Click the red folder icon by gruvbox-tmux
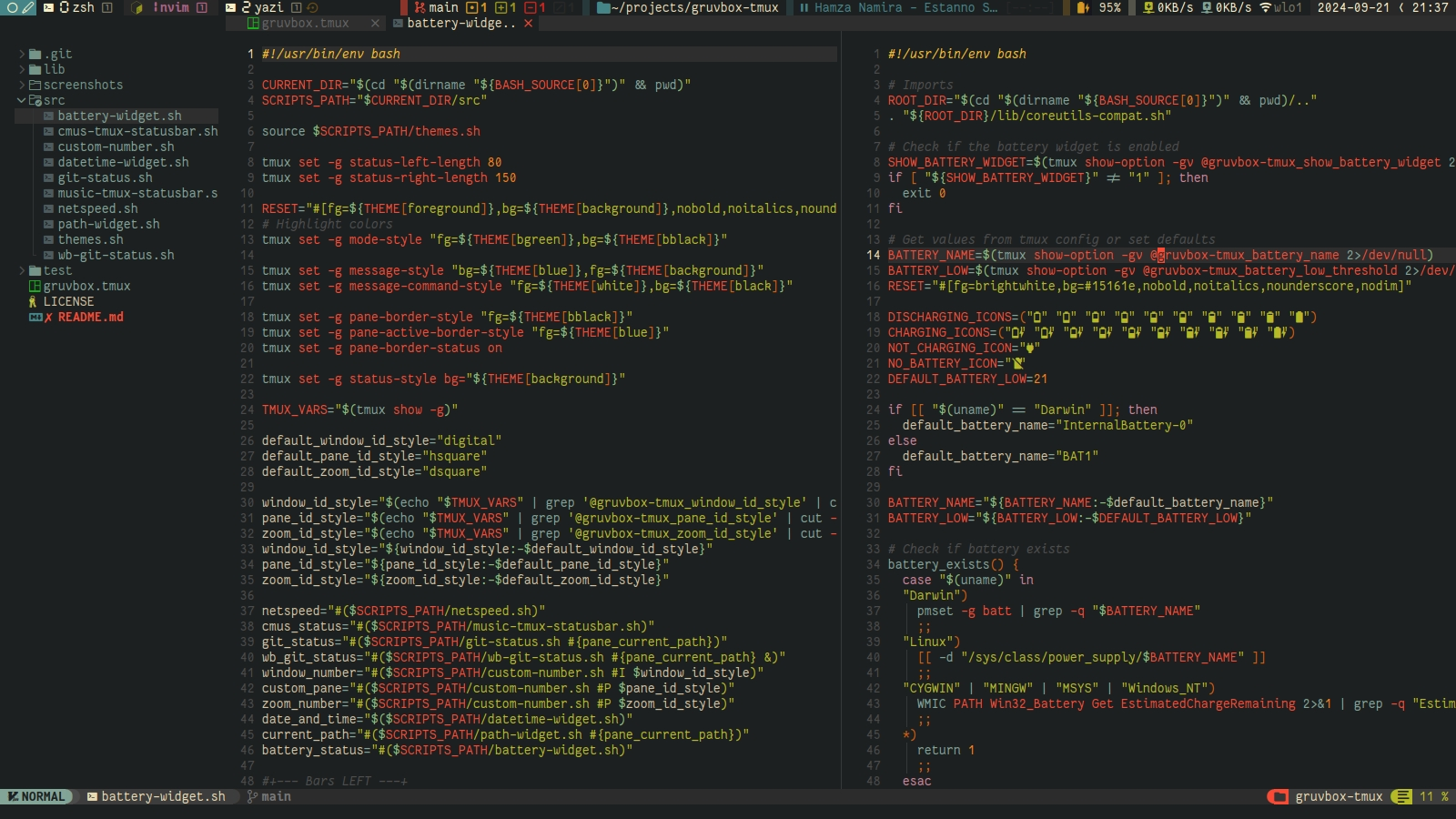Screen dimensions: 1456x819 tap(1279, 796)
